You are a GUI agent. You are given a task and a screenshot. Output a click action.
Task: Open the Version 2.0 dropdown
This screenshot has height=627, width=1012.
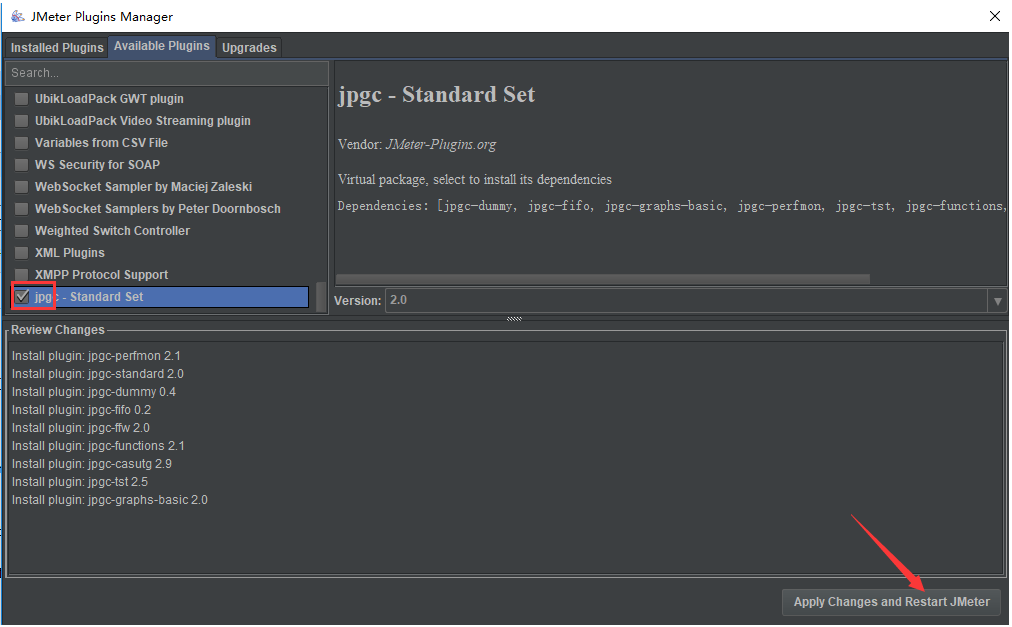(x=695, y=300)
